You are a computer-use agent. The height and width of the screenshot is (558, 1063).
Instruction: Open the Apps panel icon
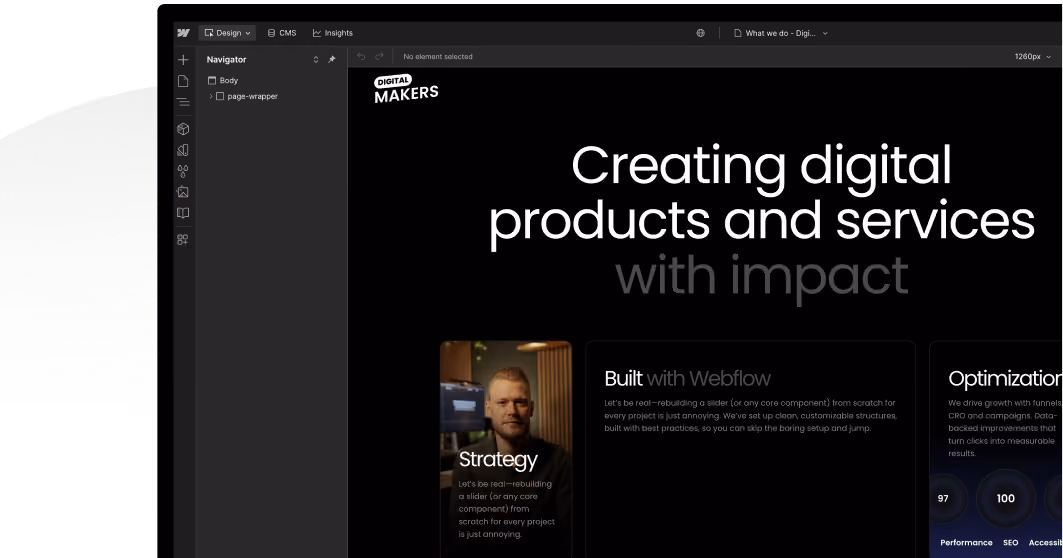point(183,239)
